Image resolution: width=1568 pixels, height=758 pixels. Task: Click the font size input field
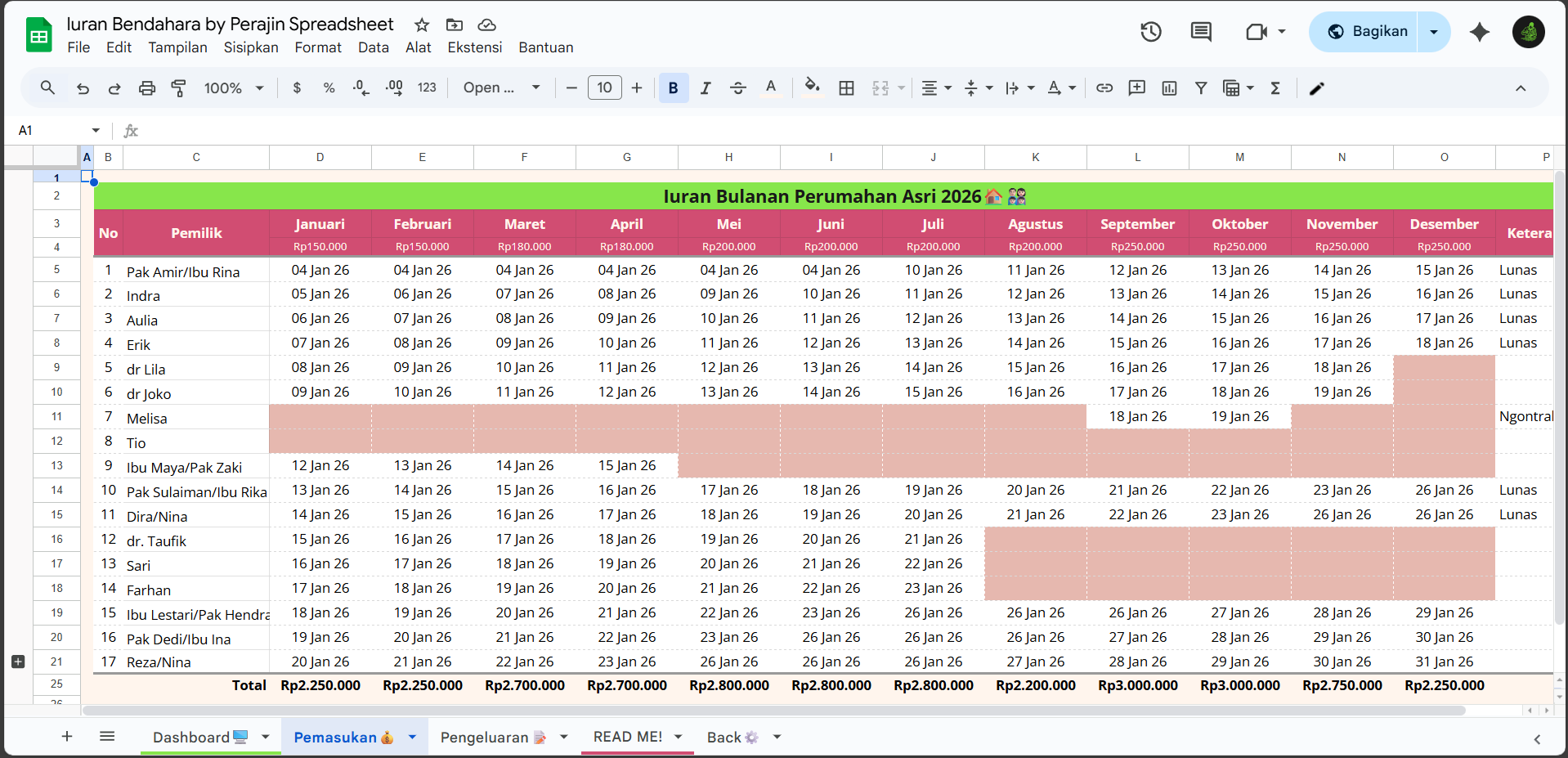click(605, 87)
